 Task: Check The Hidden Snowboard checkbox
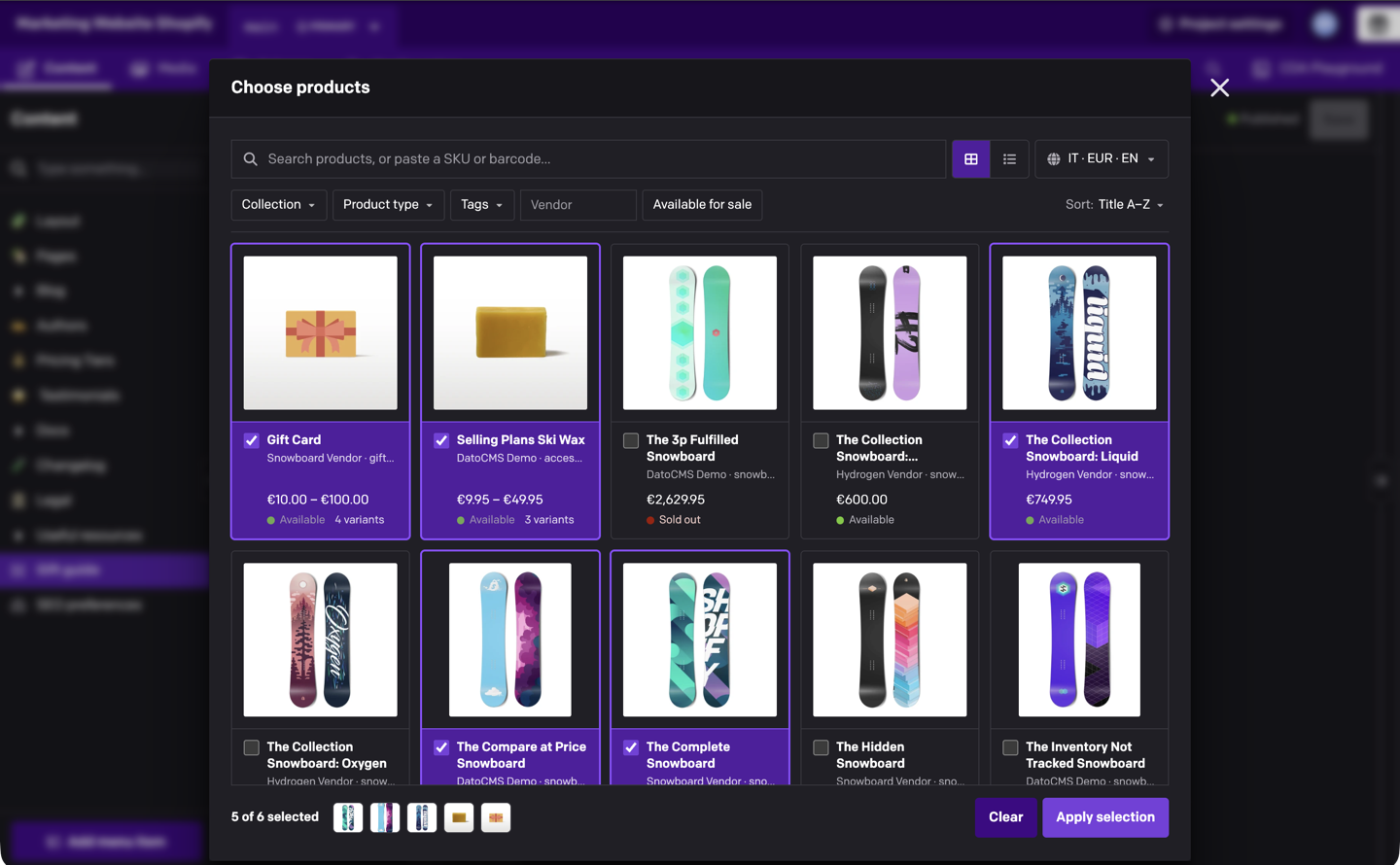tap(821, 747)
